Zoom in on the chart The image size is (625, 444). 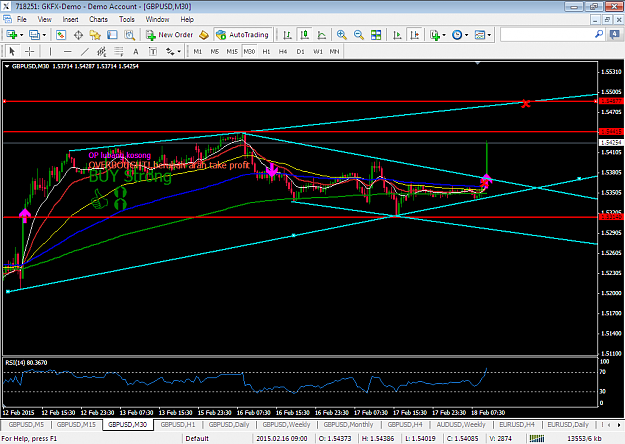click(x=342, y=35)
